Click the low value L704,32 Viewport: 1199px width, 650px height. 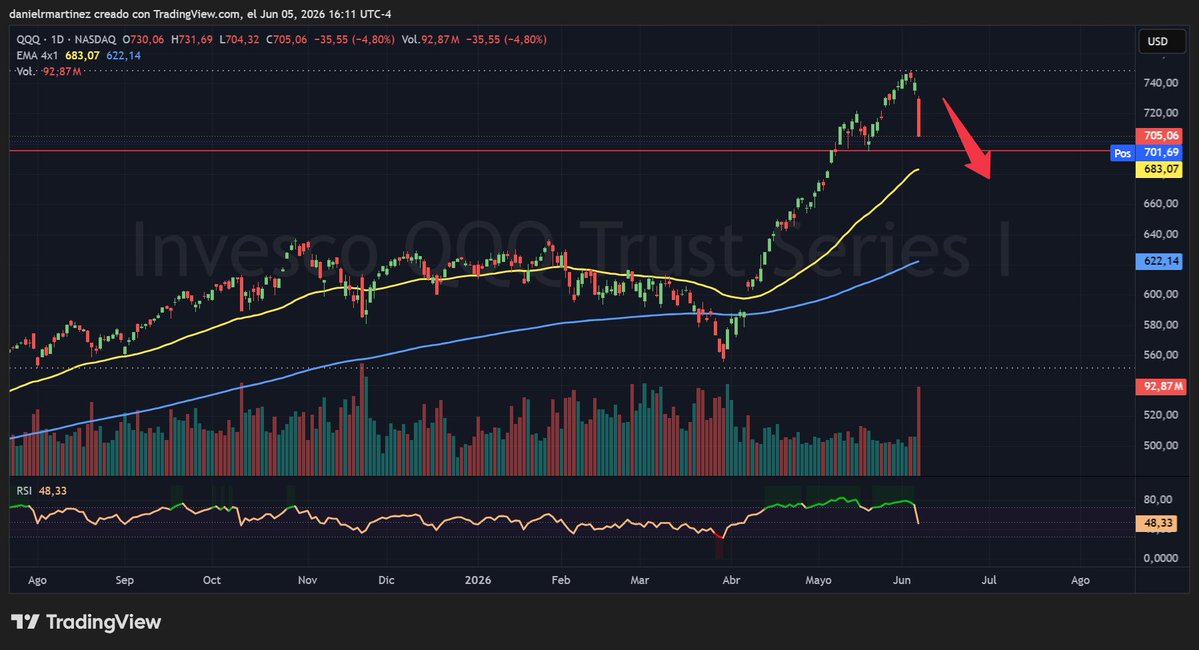(x=239, y=39)
